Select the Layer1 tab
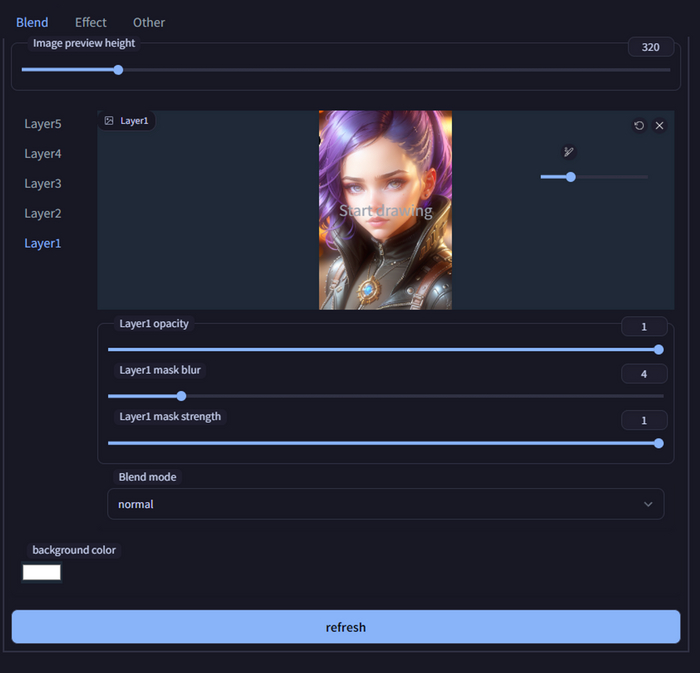700x673 pixels. coord(43,243)
